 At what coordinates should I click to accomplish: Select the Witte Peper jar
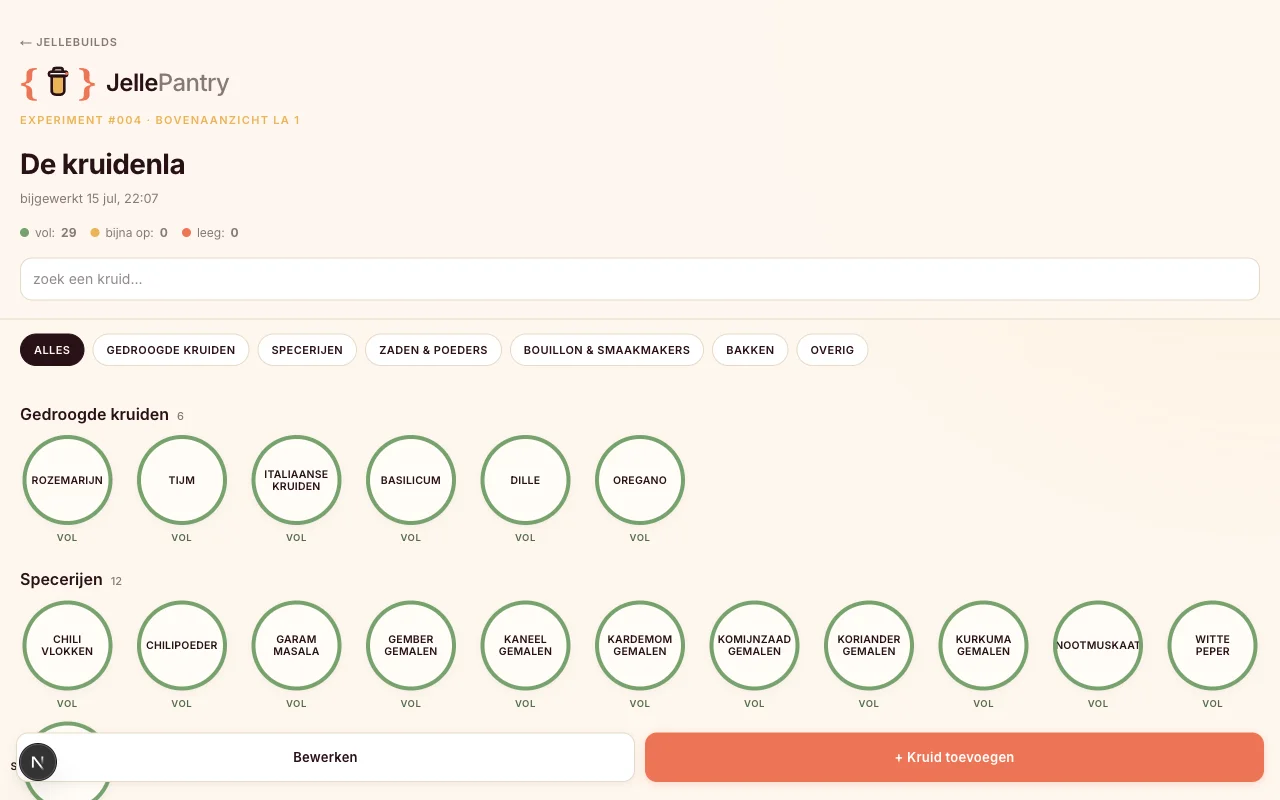(1213, 645)
